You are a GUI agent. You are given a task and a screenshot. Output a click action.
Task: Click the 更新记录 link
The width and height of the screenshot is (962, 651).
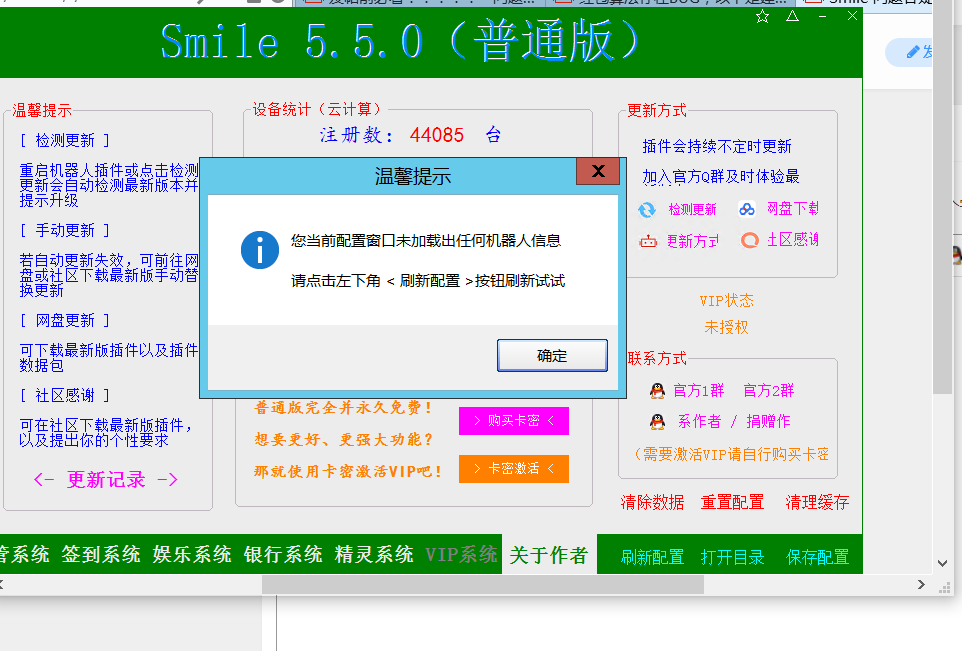click(106, 480)
